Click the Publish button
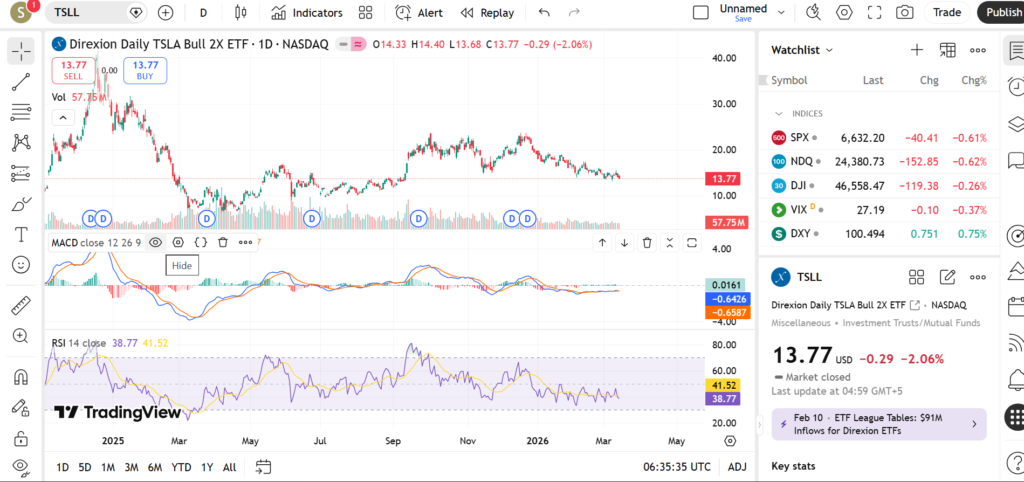The width and height of the screenshot is (1024, 482). click(x=1002, y=13)
